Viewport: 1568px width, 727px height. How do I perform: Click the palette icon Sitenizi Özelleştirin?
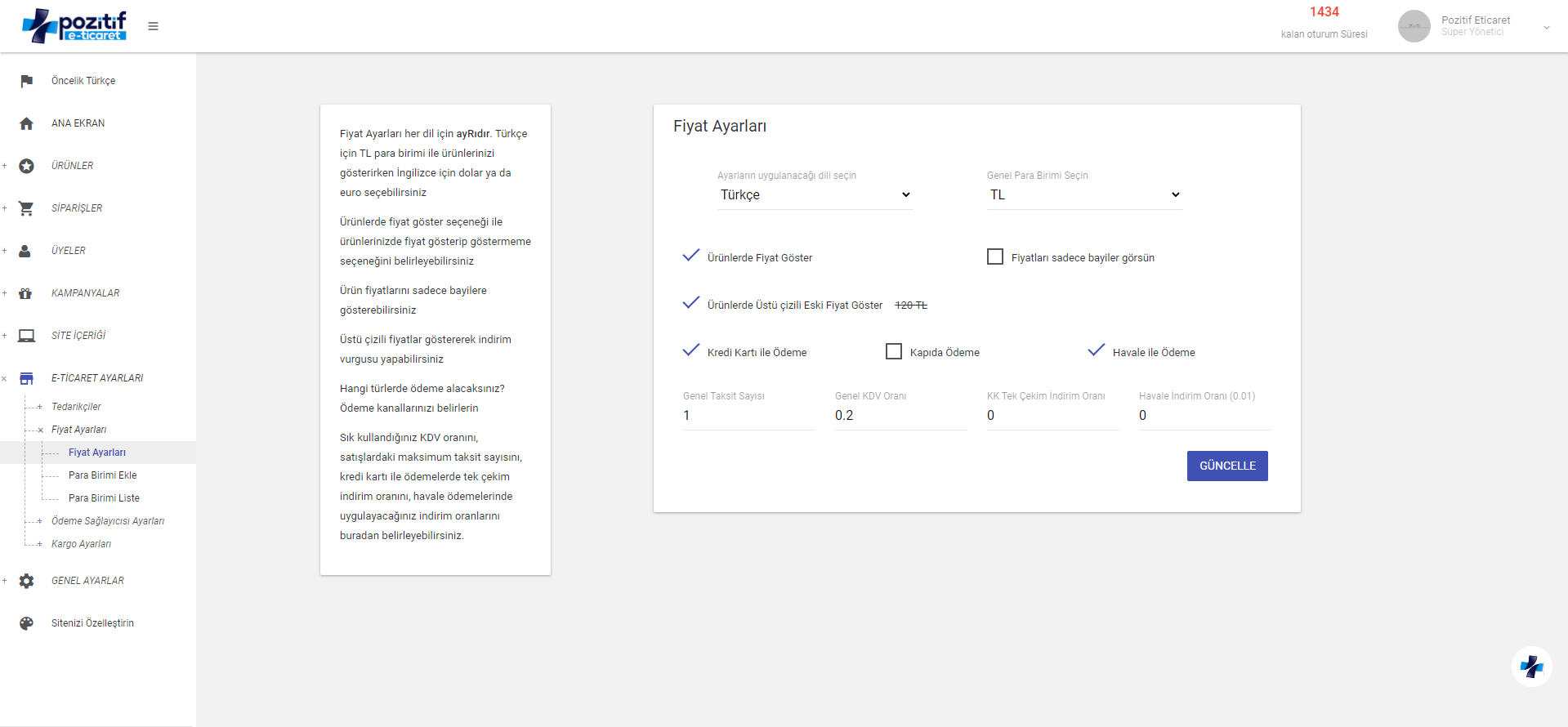pos(26,623)
